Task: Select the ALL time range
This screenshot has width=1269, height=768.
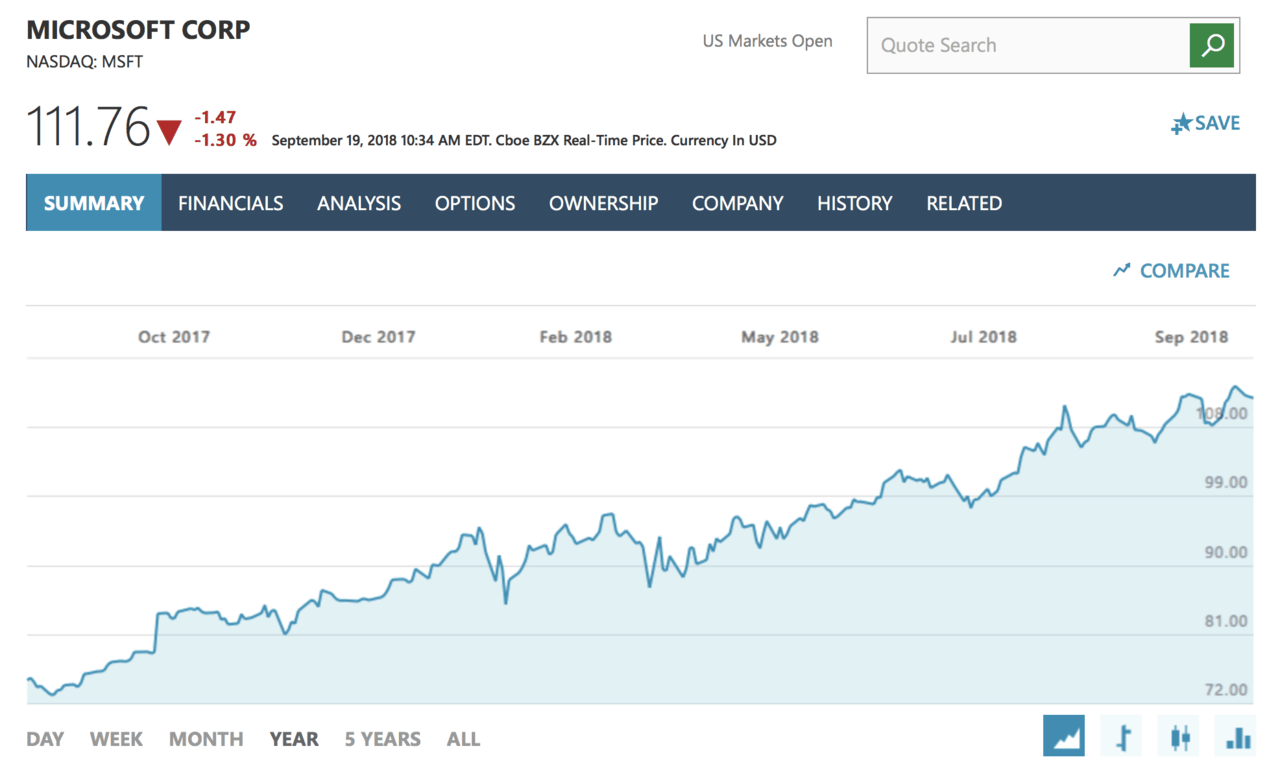Action: pyautogui.click(x=463, y=738)
